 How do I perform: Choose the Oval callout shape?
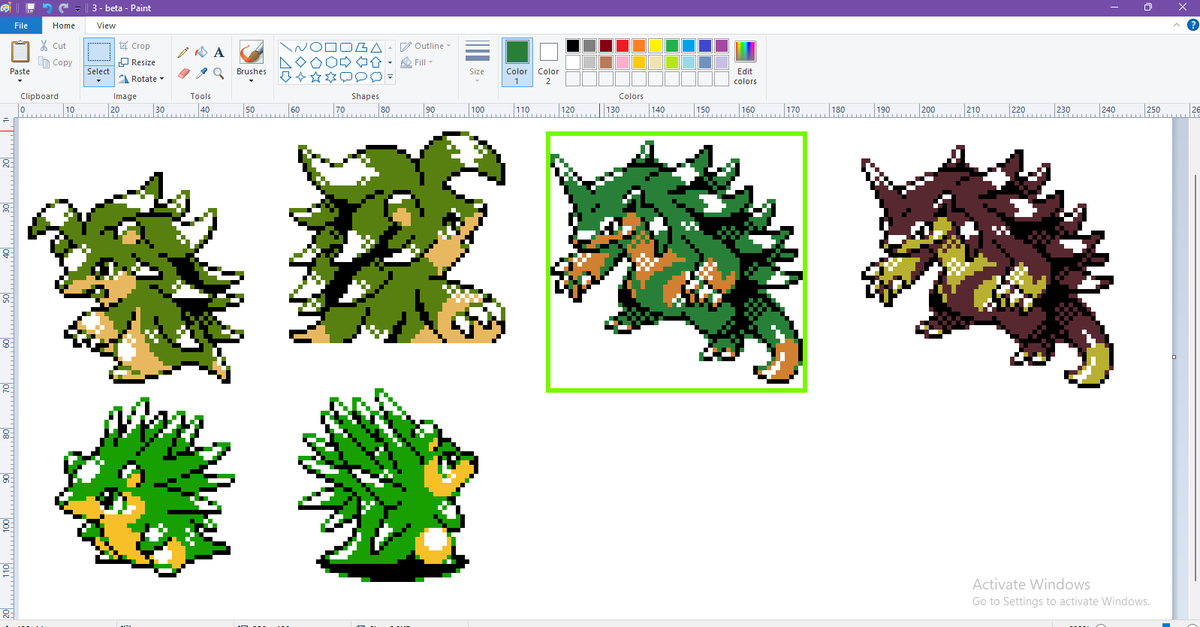360,77
